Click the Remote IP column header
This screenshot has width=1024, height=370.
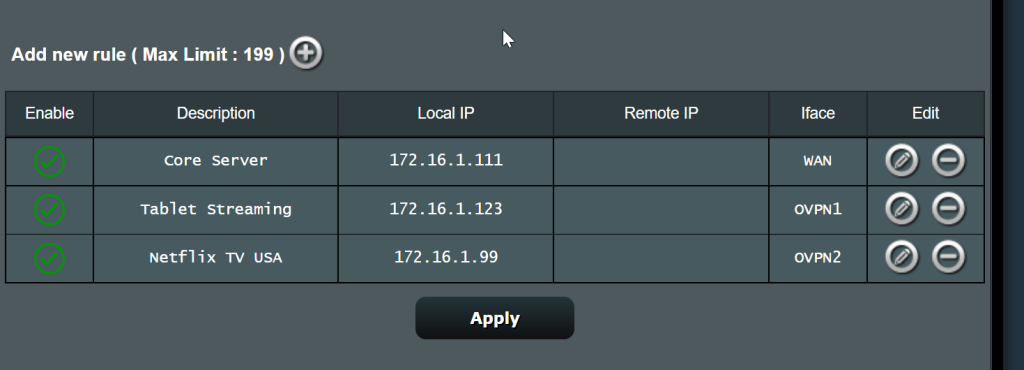pyautogui.click(x=661, y=114)
